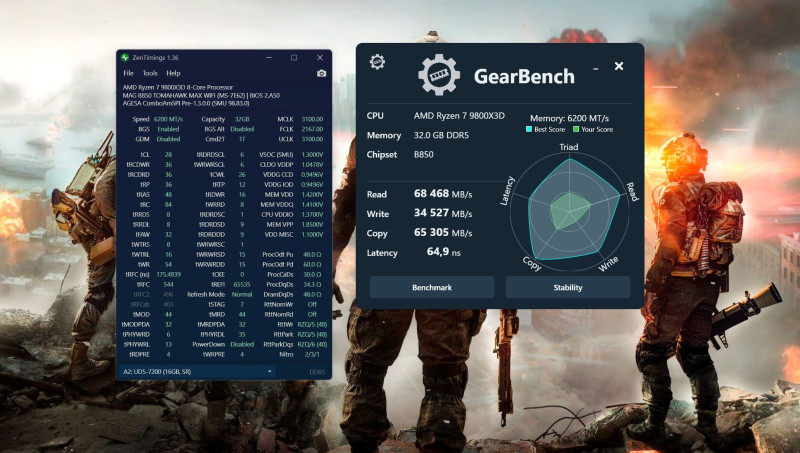Click the MEM VPP value 1.8500V
The width and height of the screenshot is (800, 453).
[312, 224]
